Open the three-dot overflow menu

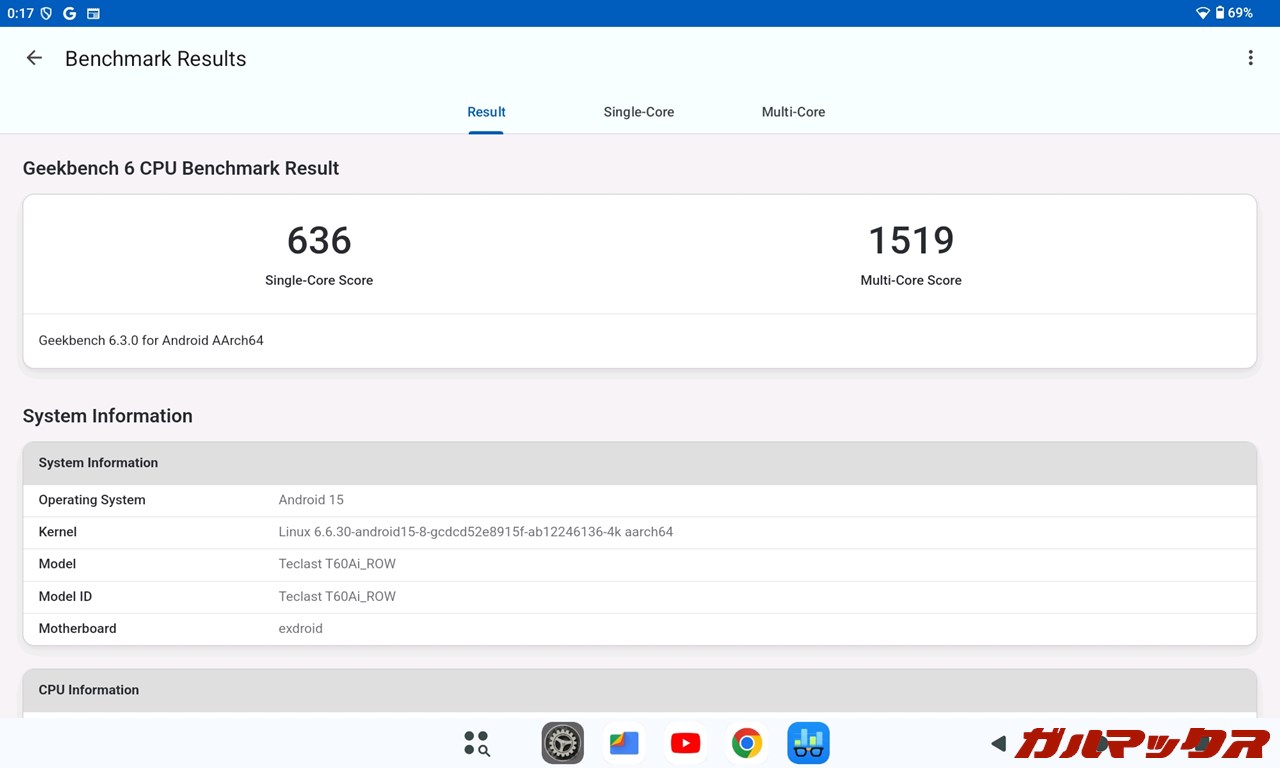[1250, 57]
